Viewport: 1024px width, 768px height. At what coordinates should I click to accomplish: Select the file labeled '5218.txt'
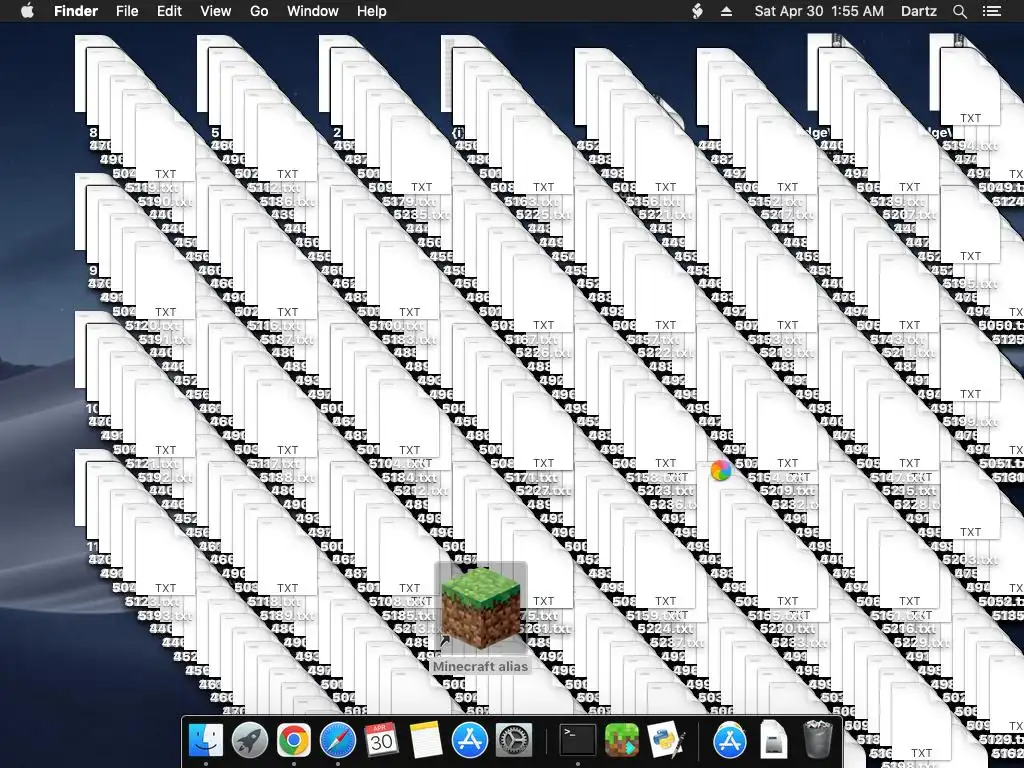point(788,353)
